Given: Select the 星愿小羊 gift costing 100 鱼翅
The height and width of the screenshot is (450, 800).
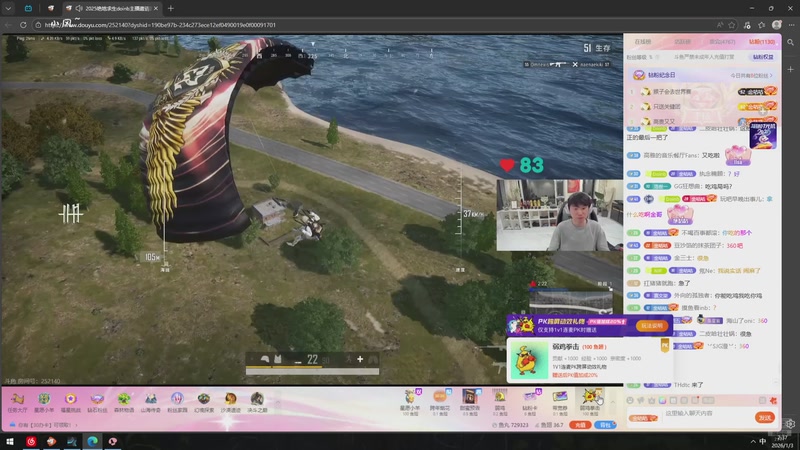Looking at the screenshot, I should click(410, 402).
